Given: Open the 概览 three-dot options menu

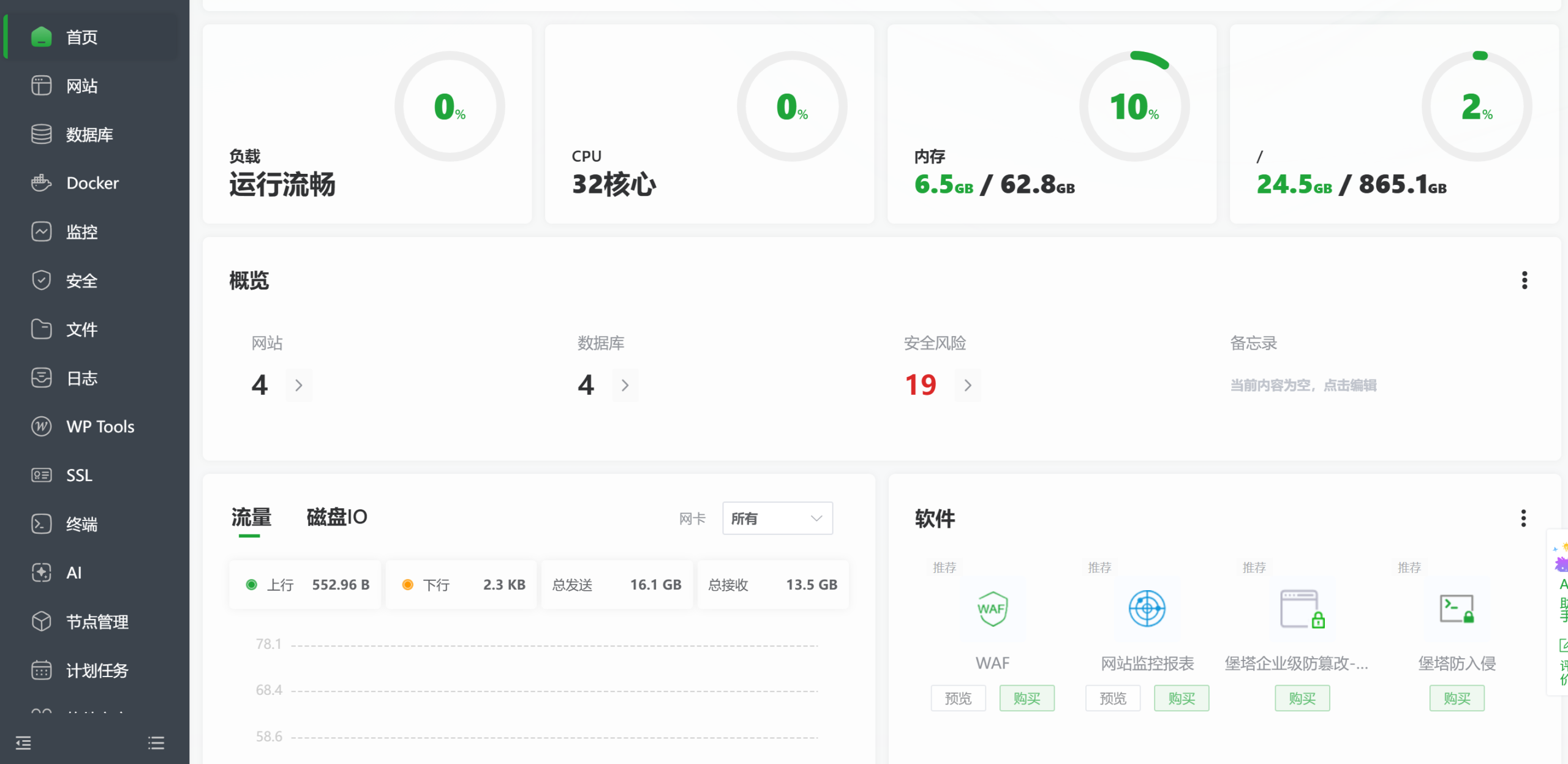Looking at the screenshot, I should pyautogui.click(x=1525, y=280).
